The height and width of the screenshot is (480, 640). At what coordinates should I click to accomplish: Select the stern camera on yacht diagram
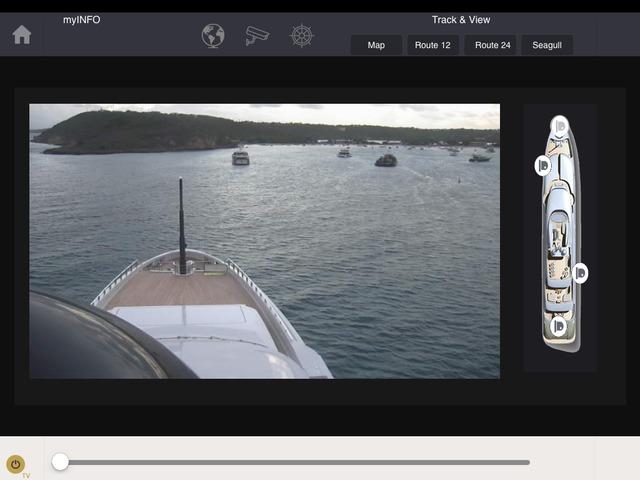(x=559, y=326)
